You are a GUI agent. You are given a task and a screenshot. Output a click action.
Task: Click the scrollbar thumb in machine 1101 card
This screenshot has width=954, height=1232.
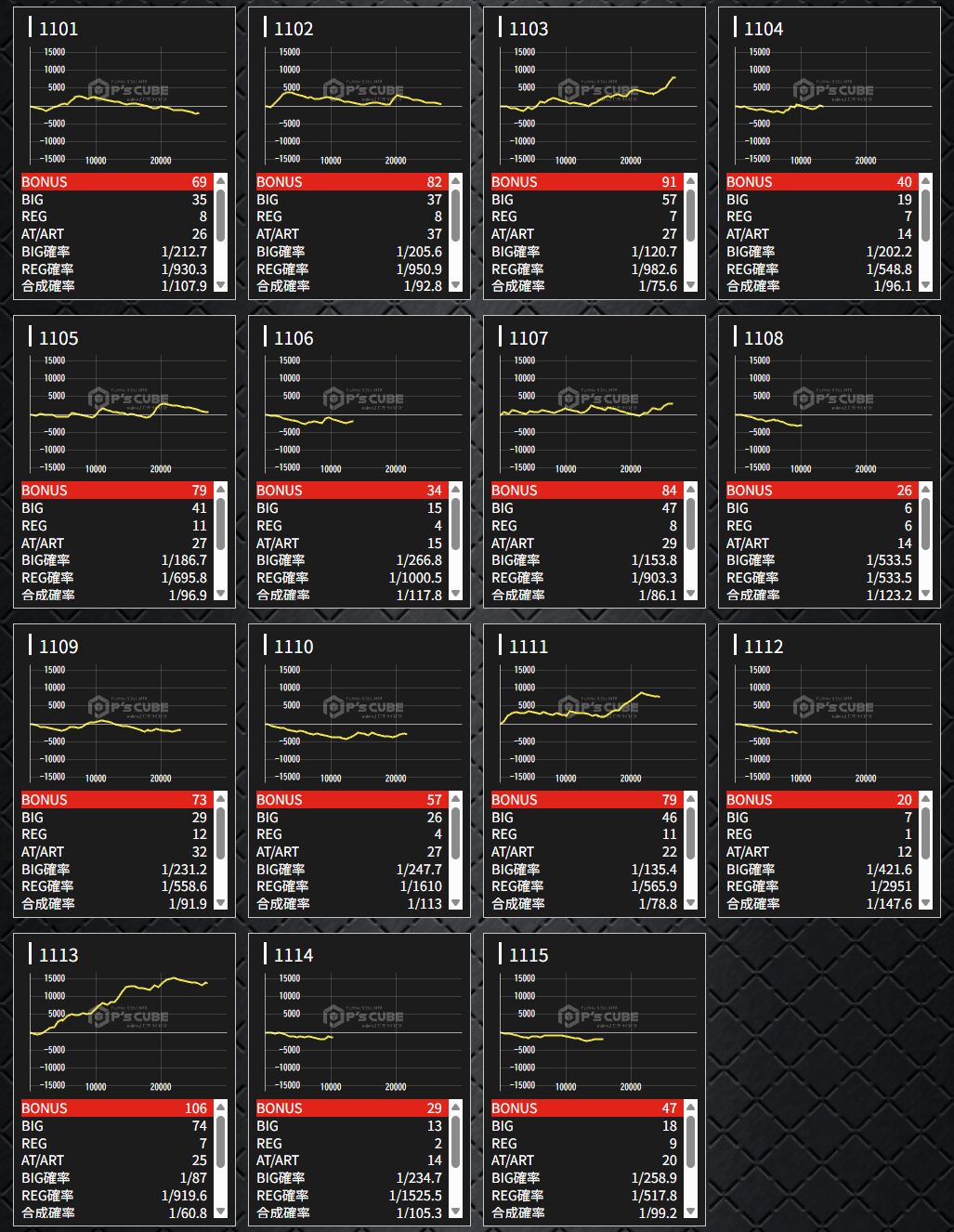[221, 215]
